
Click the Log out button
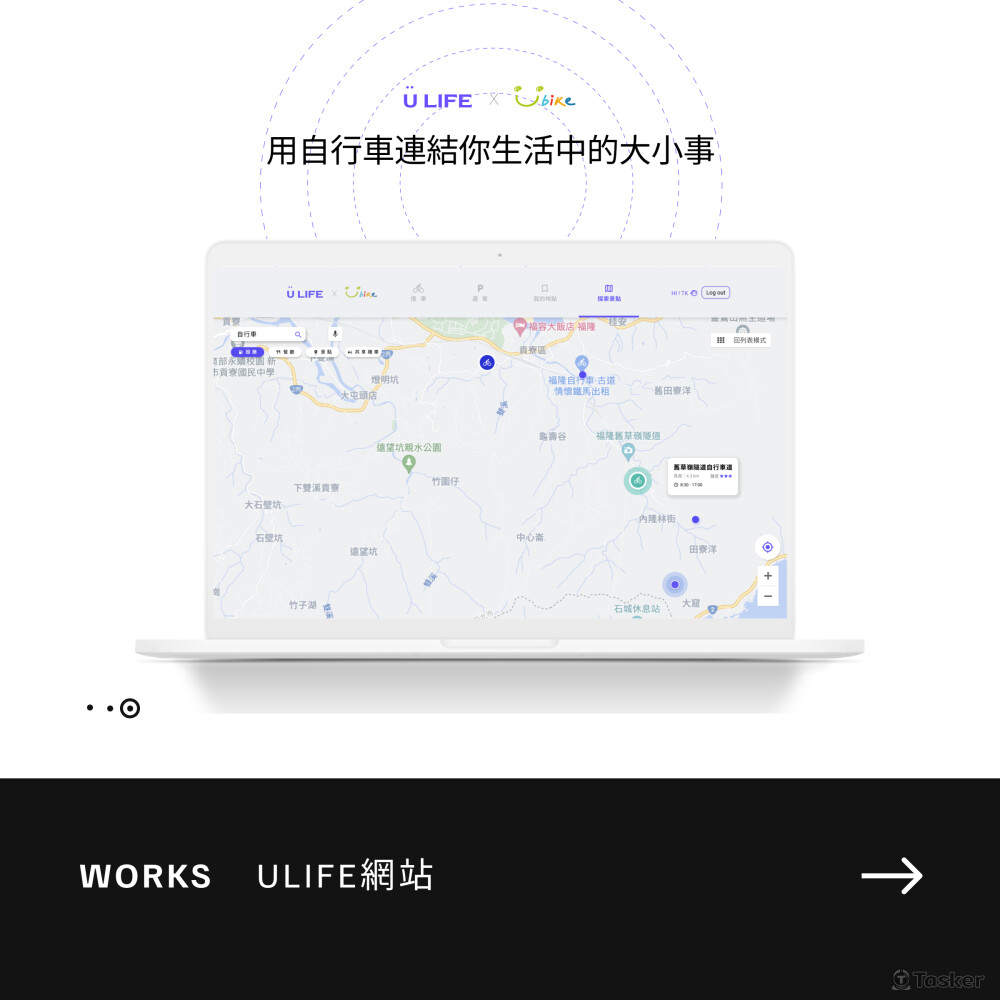point(716,293)
